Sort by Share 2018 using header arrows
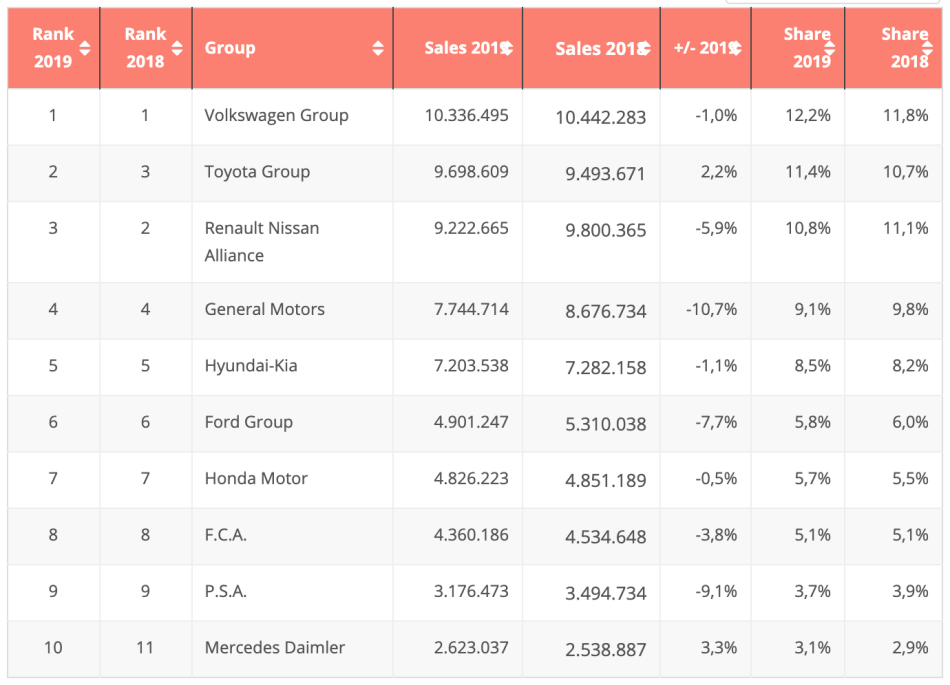950x685 pixels. [927, 48]
